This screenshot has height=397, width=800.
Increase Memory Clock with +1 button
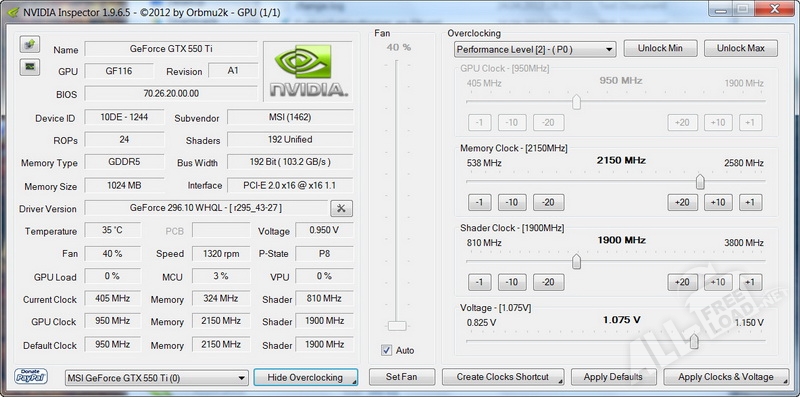pos(751,203)
